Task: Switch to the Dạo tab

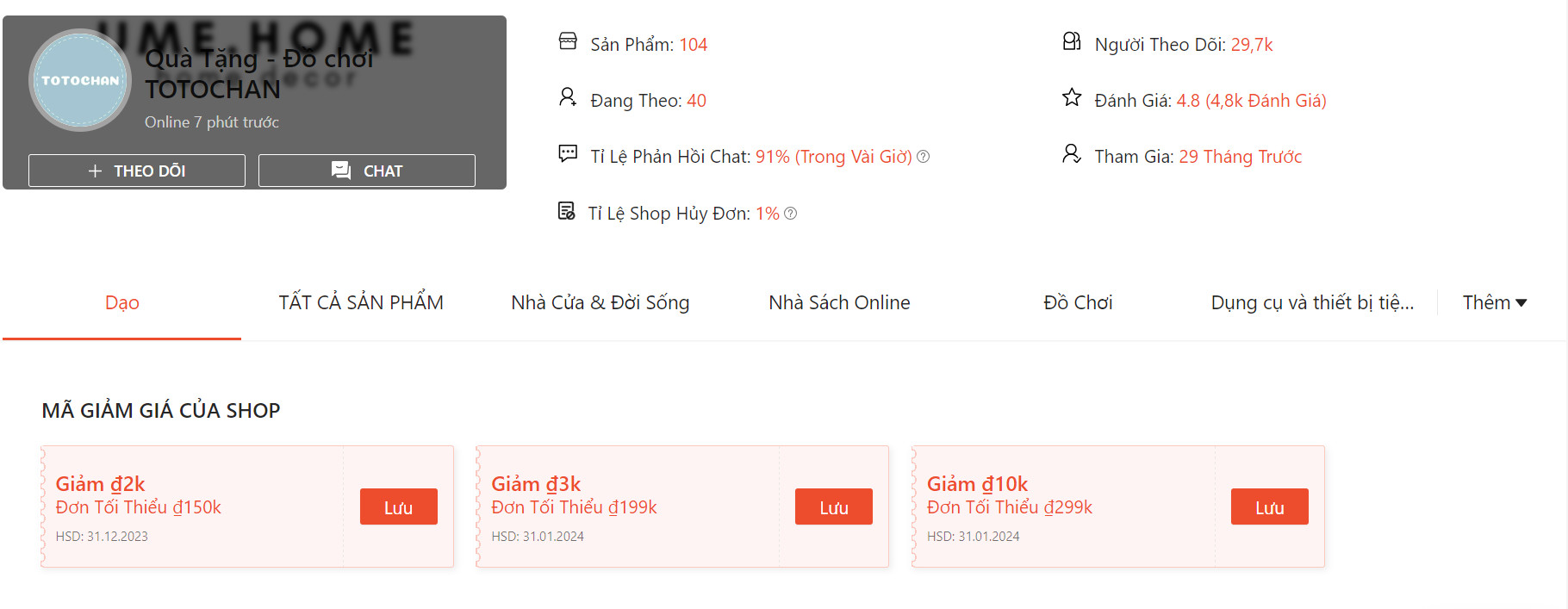Action: click(x=121, y=302)
